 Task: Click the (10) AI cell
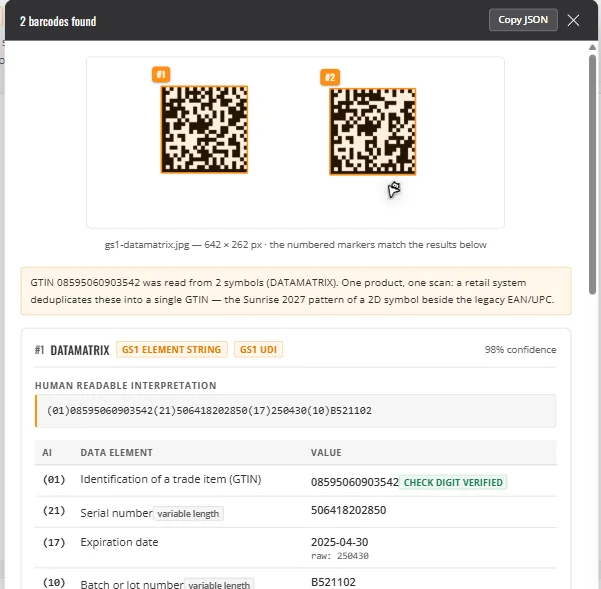54,582
